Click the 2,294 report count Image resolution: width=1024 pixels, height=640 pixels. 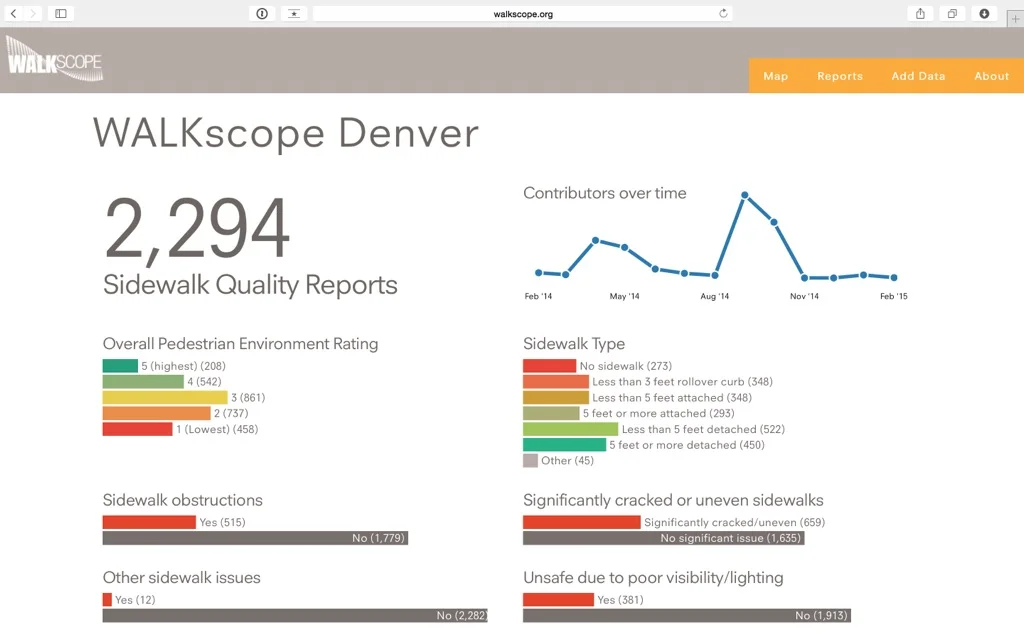(197, 229)
